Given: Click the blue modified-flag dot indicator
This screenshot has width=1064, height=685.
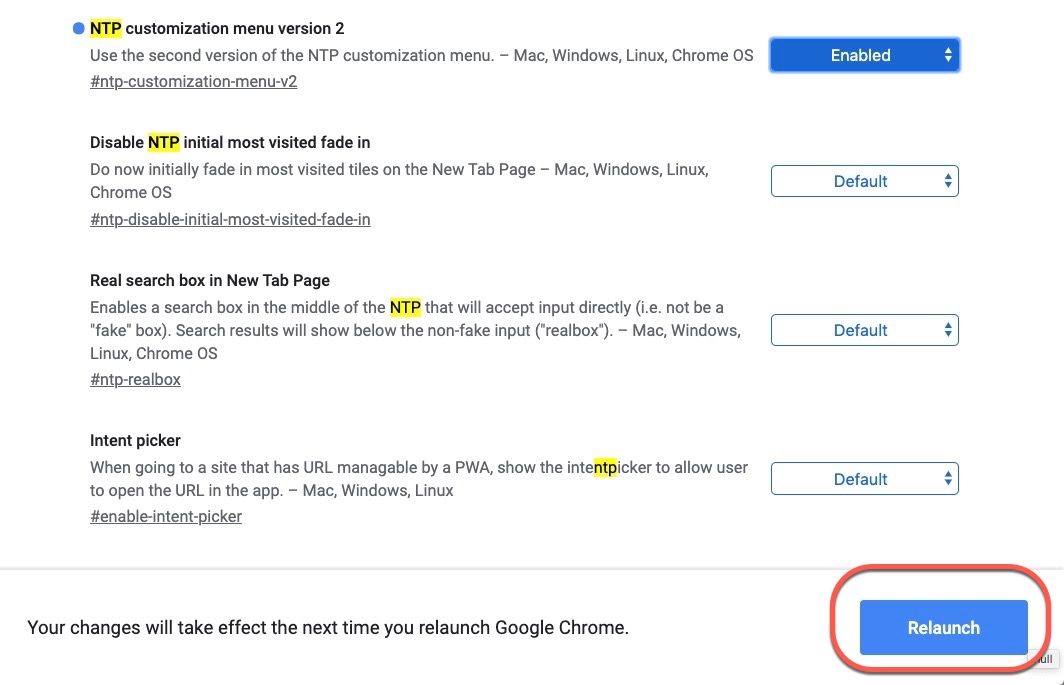Looking at the screenshot, I should coord(79,29).
